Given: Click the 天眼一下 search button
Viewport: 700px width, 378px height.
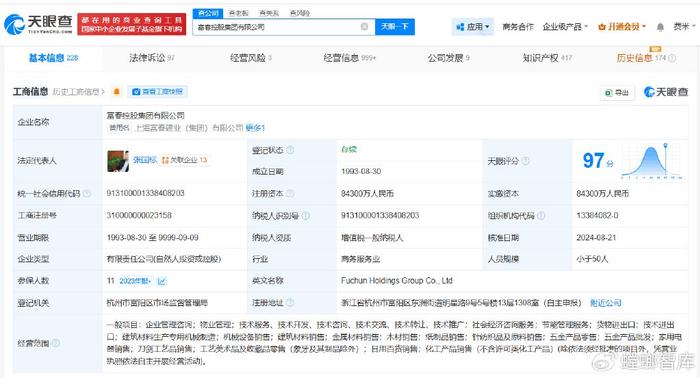Looking at the screenshot, I should pyautogui.click(x=395, y=27).
